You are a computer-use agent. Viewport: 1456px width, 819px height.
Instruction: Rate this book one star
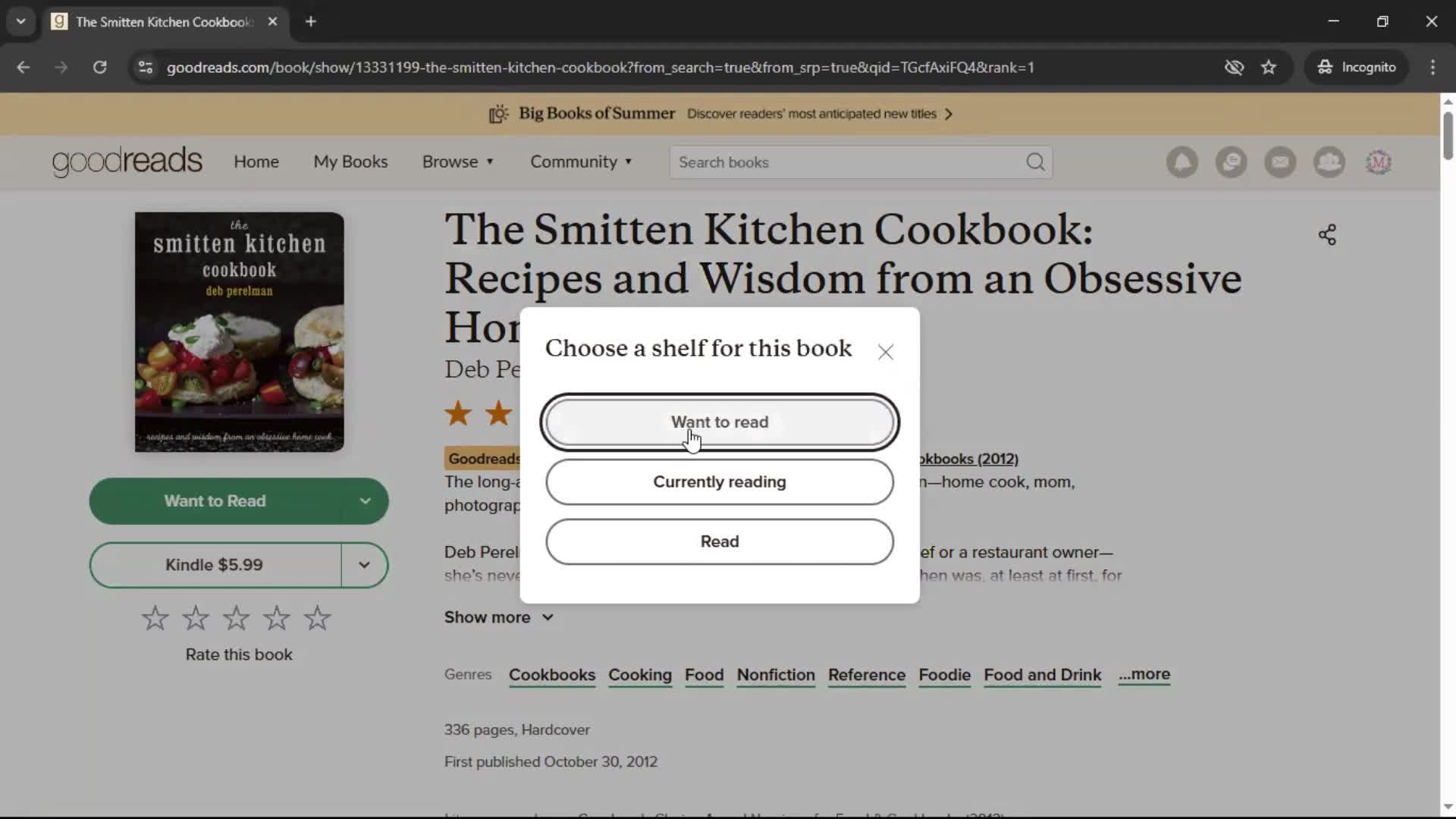155,618
